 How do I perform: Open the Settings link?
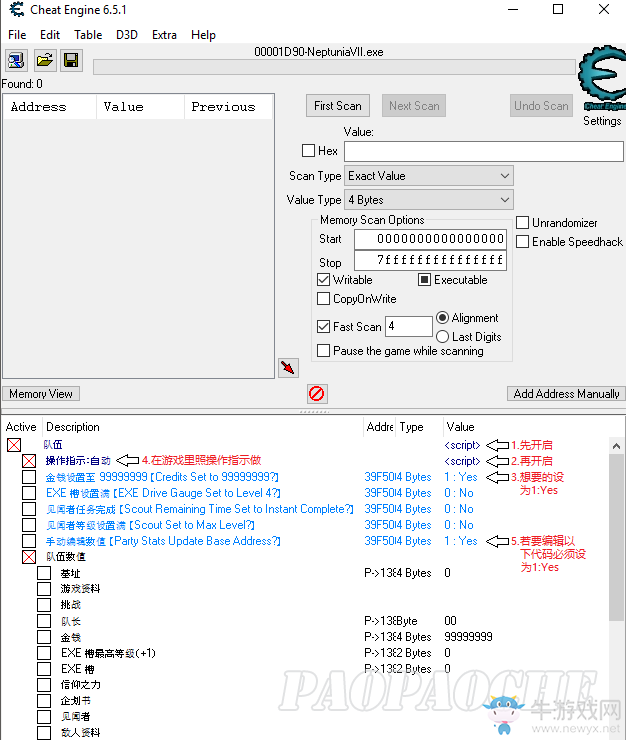(x=602, y=121)
